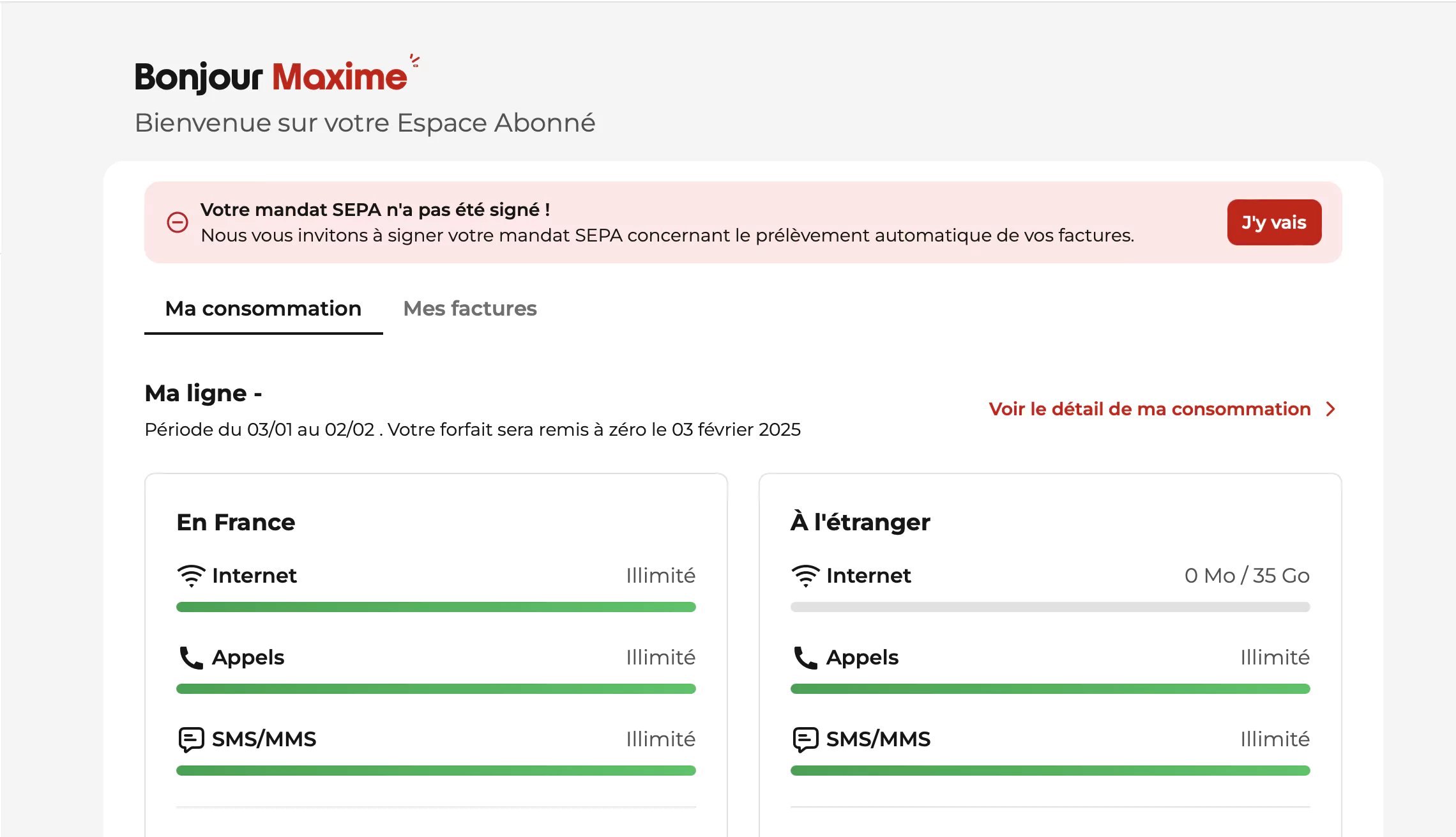Viewport: 1456px width, 837px height.
Task: Open Voir le détail de ma consommation link
Action: 1149,409
